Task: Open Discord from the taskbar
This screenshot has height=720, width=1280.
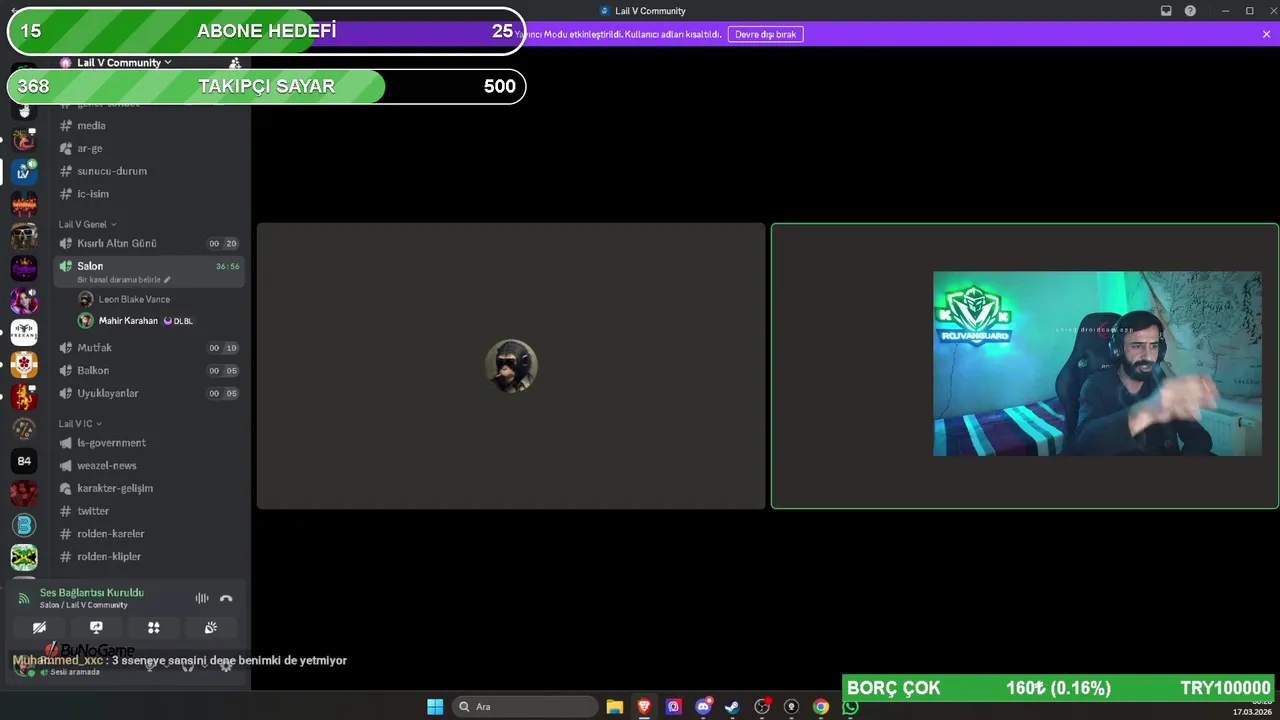Action: tap(703, 707)
